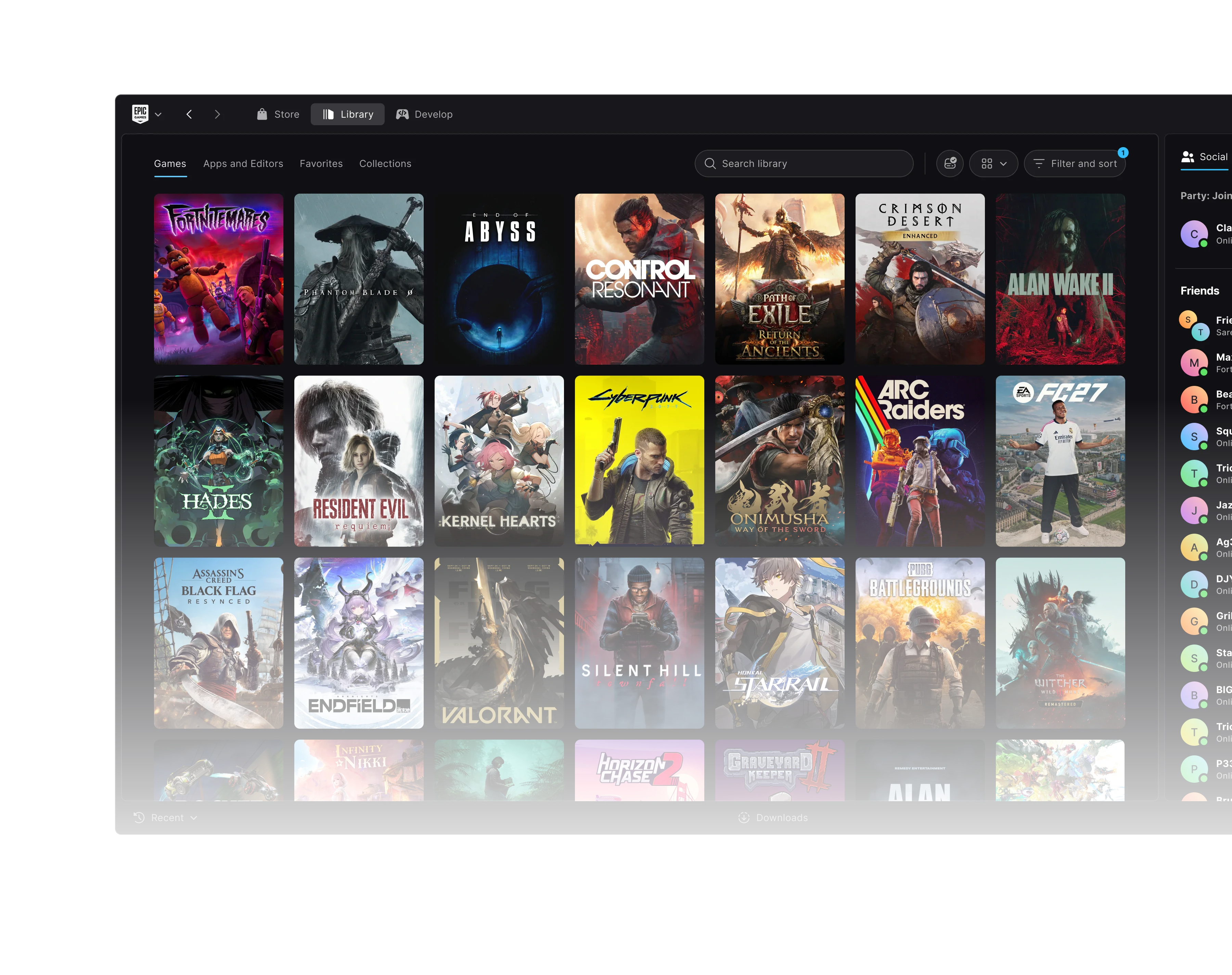Viewport: 1232px width, 975px height.
Task: Select the Games tab
Action: click(x=170, y=163)
